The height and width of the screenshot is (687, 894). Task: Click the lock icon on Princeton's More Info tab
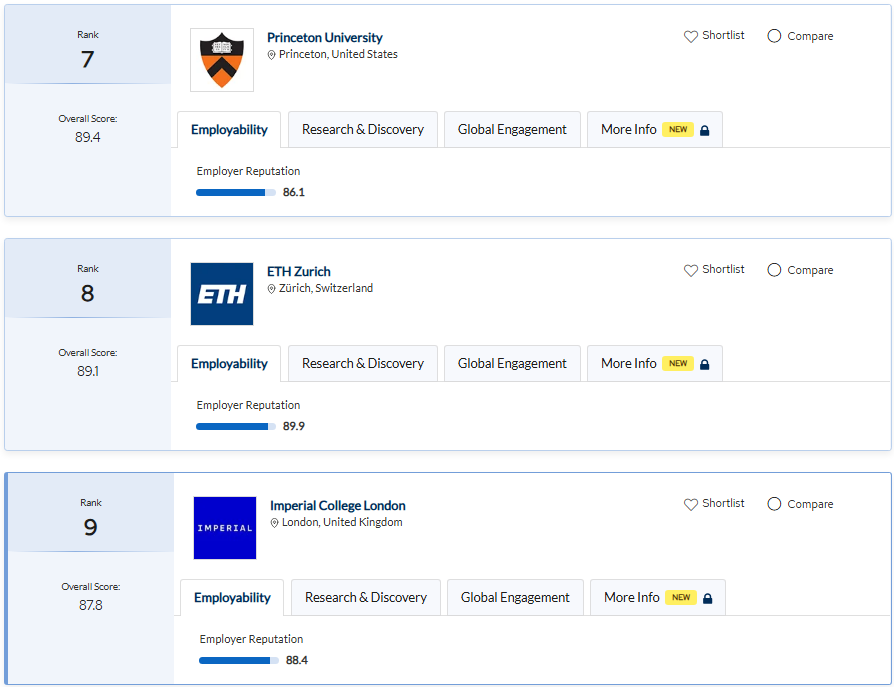(x=704, y=131)
